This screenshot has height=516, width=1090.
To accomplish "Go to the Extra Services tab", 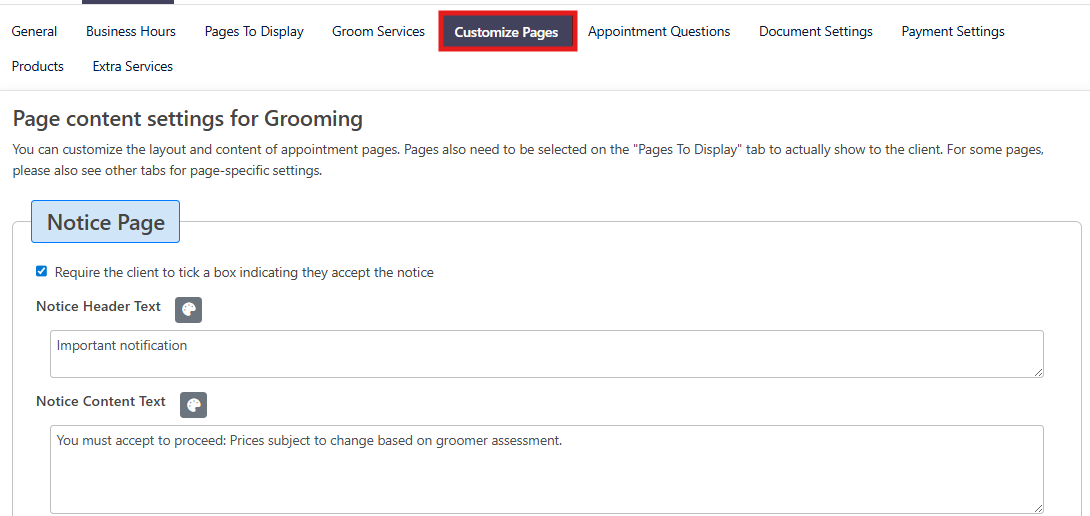I will [132, 66].
